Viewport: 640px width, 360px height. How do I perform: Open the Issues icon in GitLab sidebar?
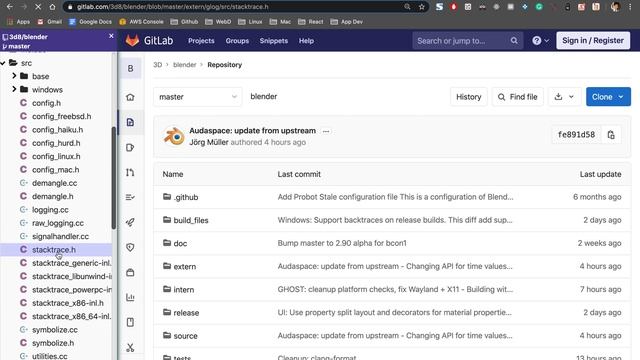pos(130,147)
